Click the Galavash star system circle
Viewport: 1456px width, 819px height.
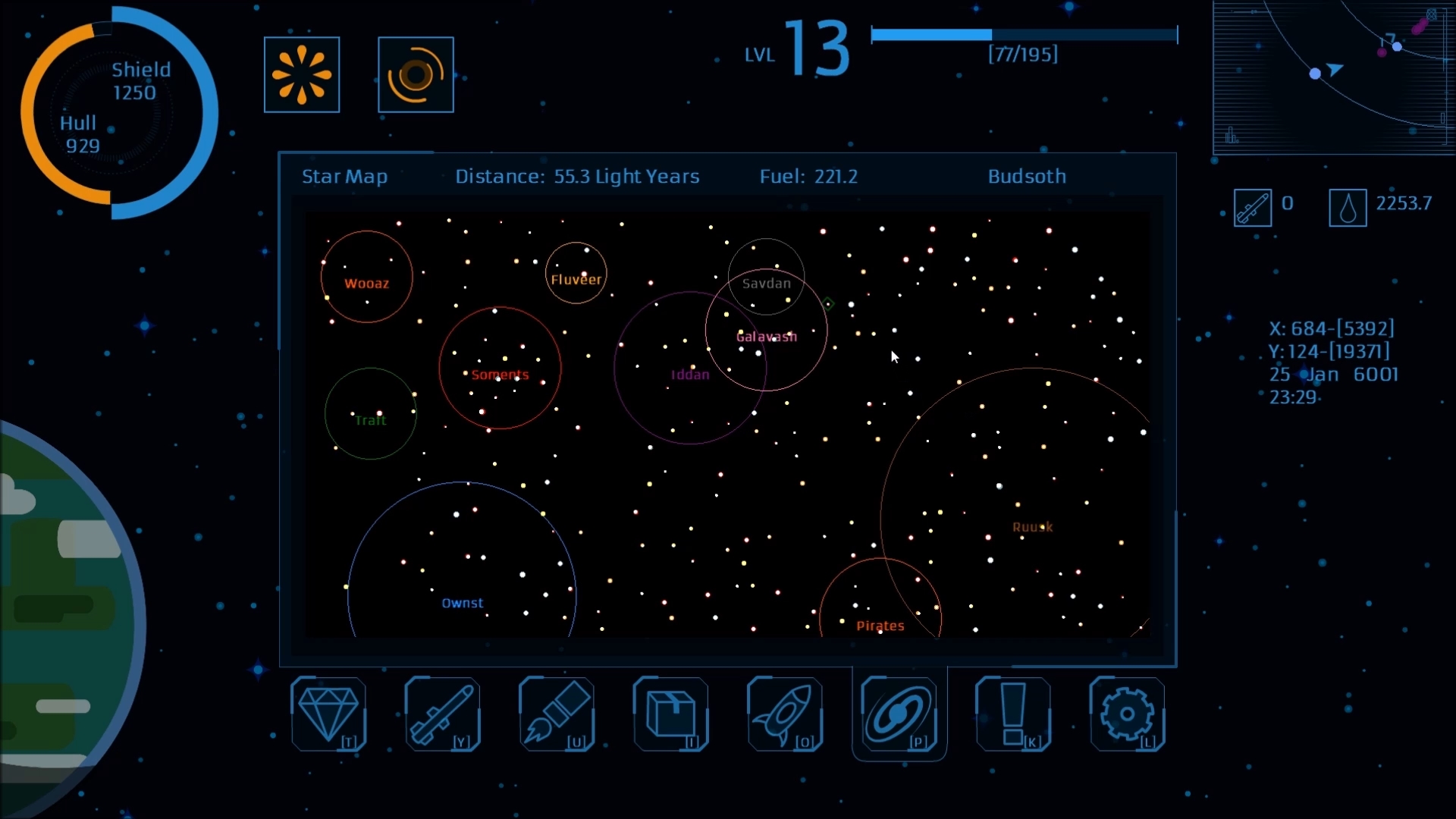(x=765, y=336)
